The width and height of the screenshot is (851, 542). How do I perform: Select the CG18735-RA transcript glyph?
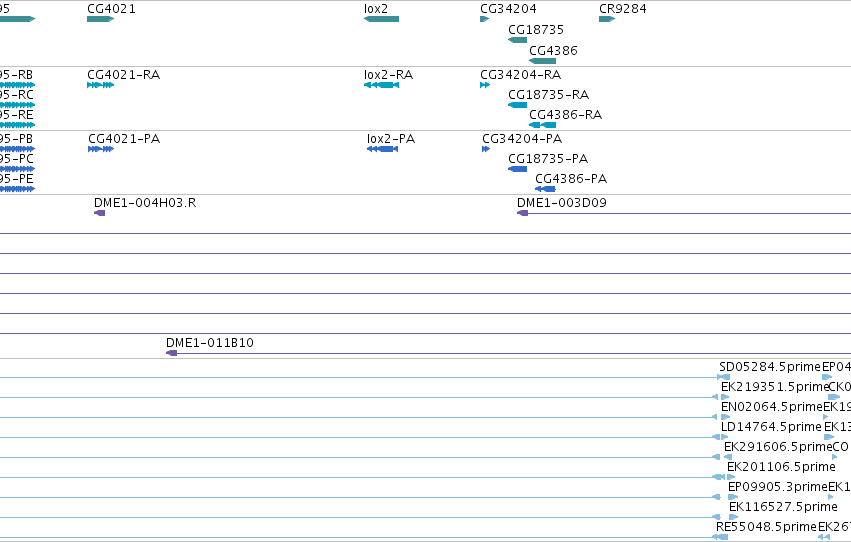click(517, 105)
